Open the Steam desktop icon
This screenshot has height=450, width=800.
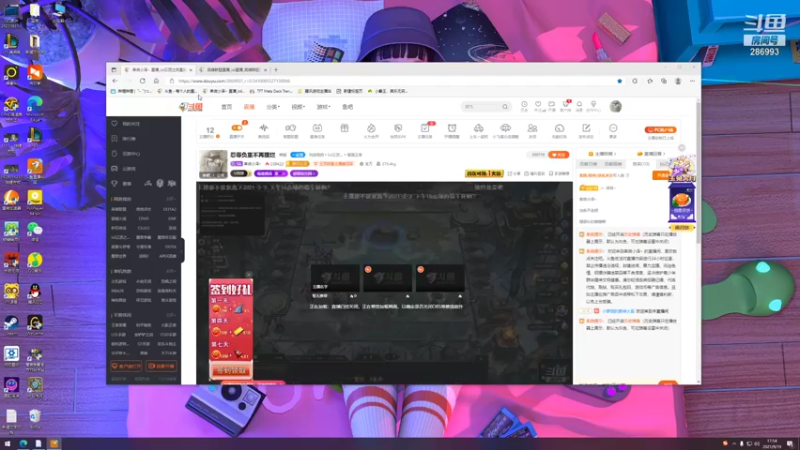11,324
